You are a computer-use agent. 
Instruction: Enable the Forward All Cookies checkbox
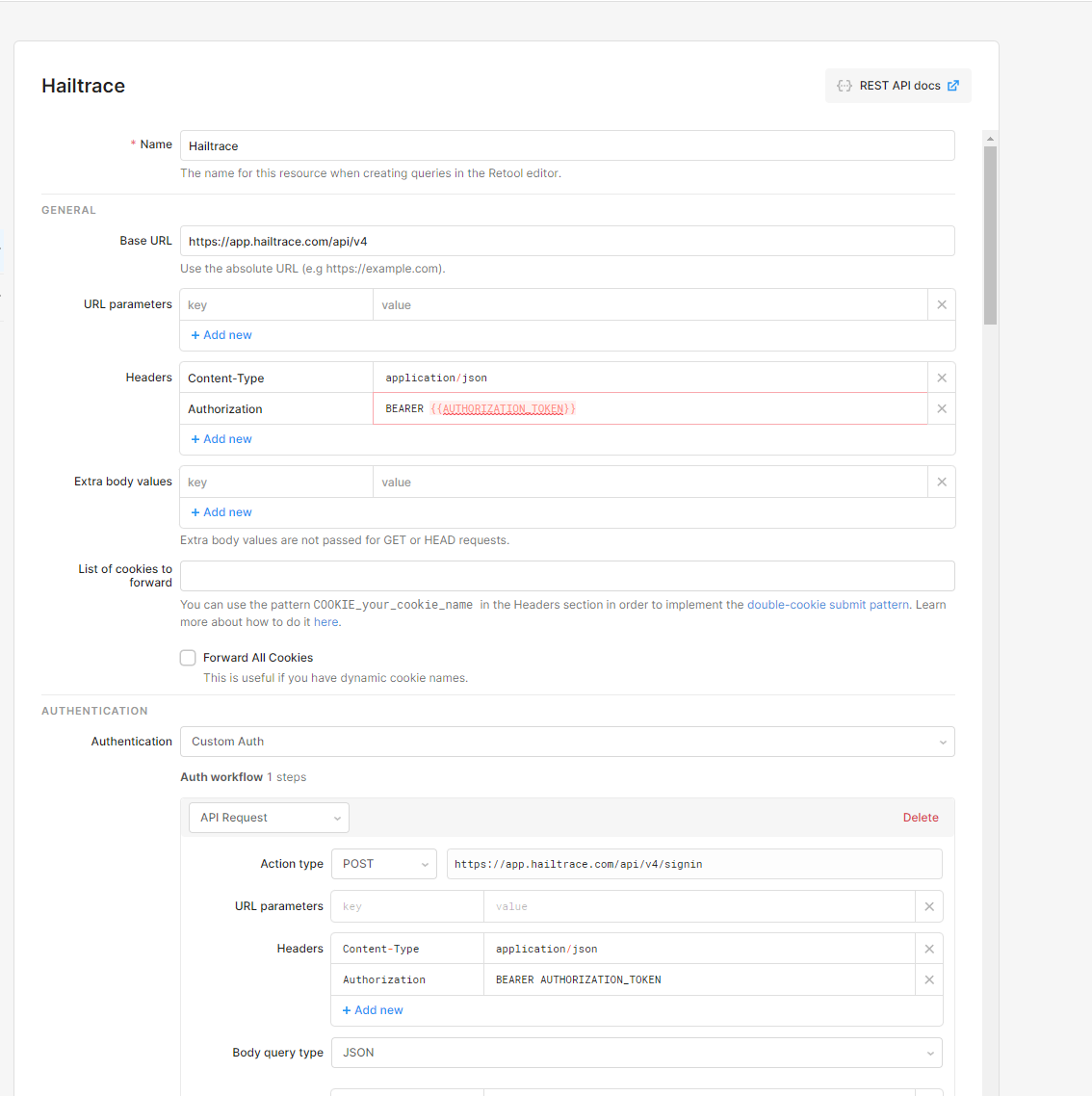[188, 658]
